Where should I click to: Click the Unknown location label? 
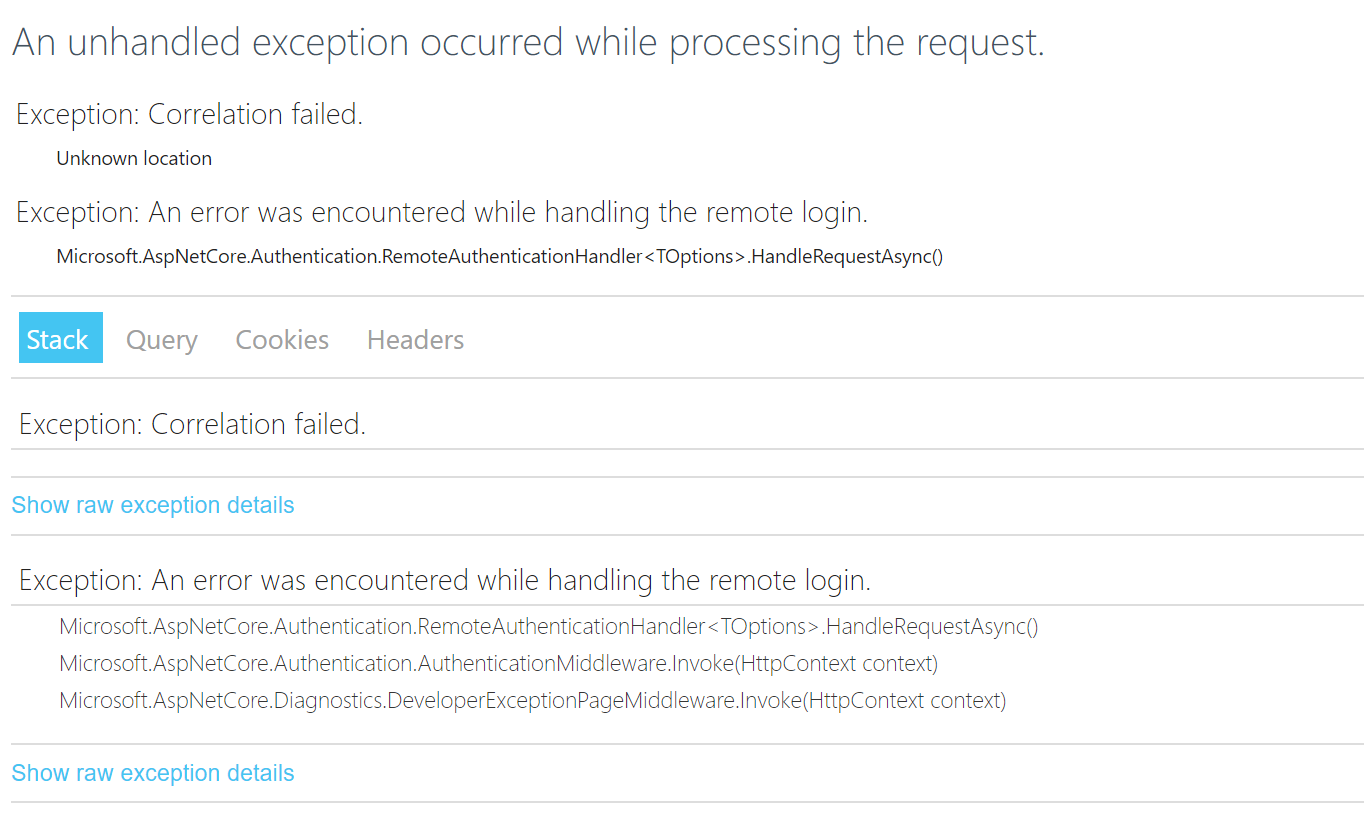[x=133, y=158]
